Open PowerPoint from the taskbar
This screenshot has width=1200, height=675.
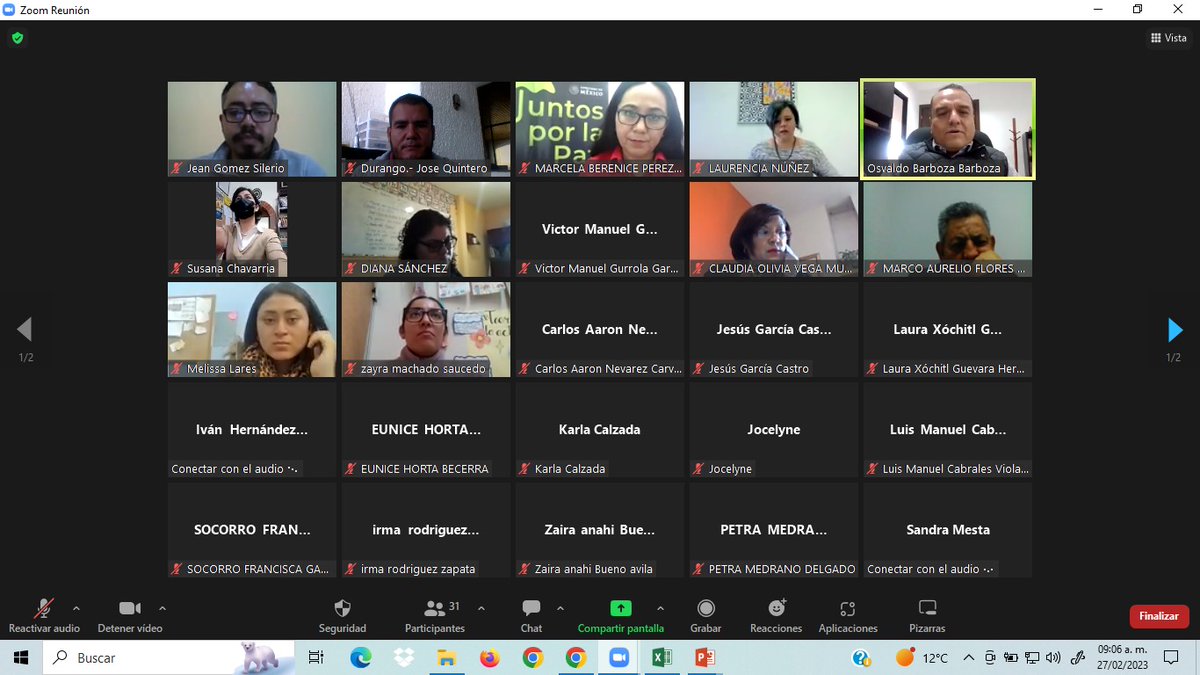[704, 657]
